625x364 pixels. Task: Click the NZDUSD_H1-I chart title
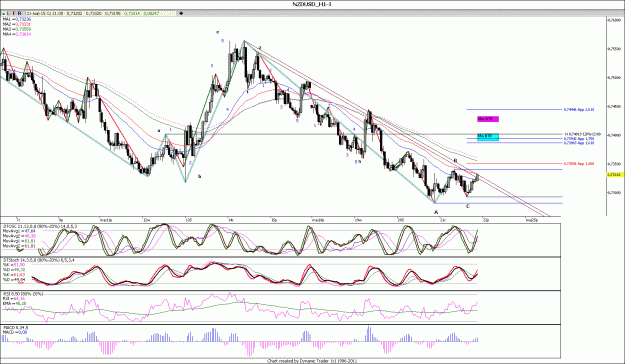coord(312,4)
